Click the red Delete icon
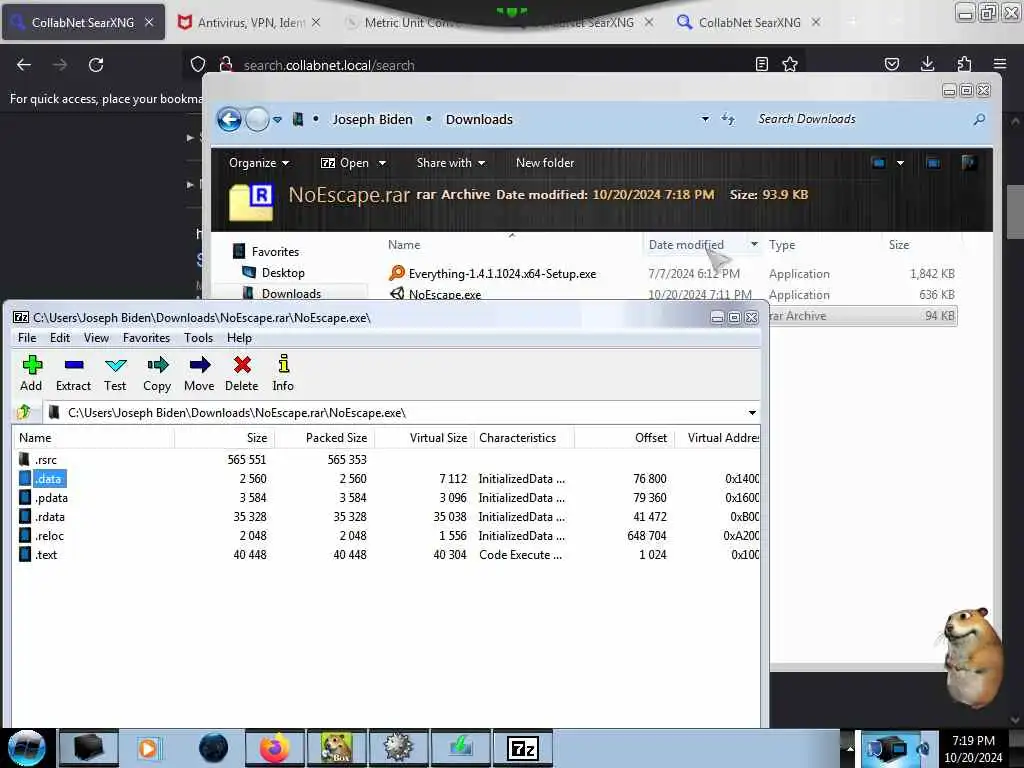The width and height of the screenshot is (1024, 768). [242, 373]
